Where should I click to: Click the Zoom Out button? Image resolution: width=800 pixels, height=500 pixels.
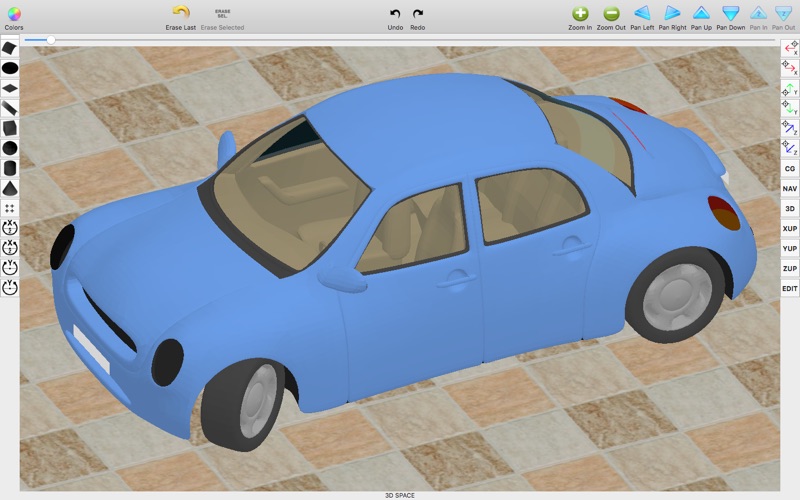coord(611,14)
